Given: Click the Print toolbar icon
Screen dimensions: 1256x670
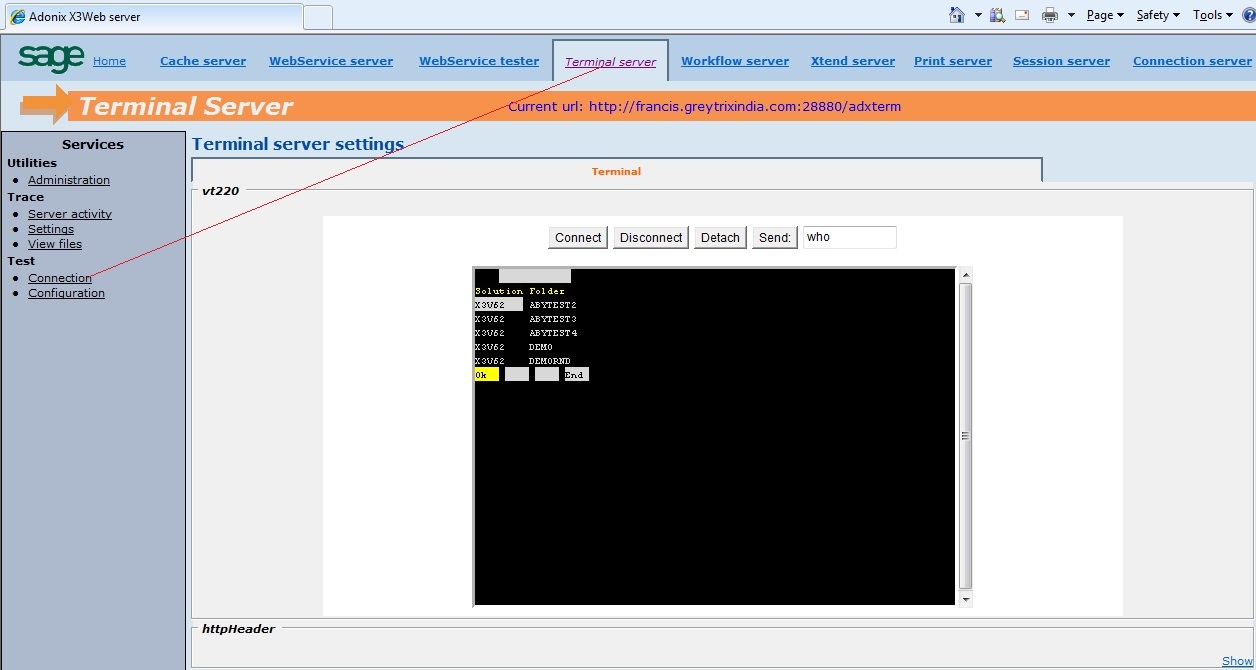Looking at the screenshot, I should pos(1050,14).
